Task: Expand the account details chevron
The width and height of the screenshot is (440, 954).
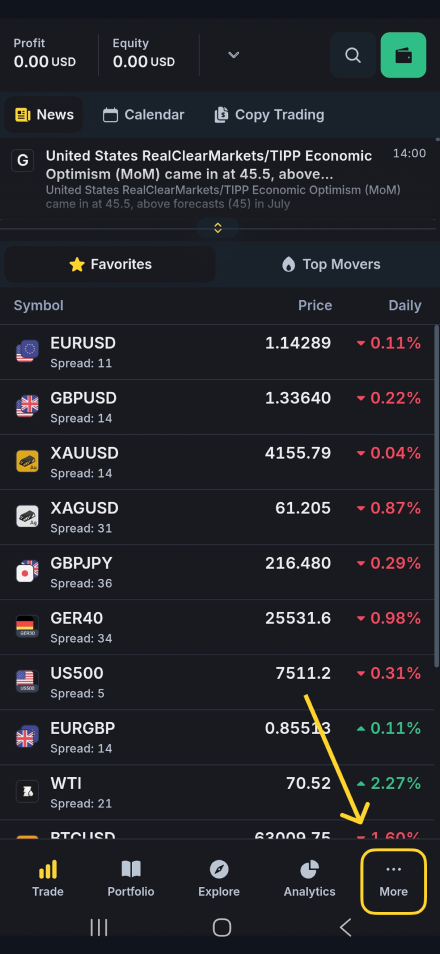Action: (233, 55)
